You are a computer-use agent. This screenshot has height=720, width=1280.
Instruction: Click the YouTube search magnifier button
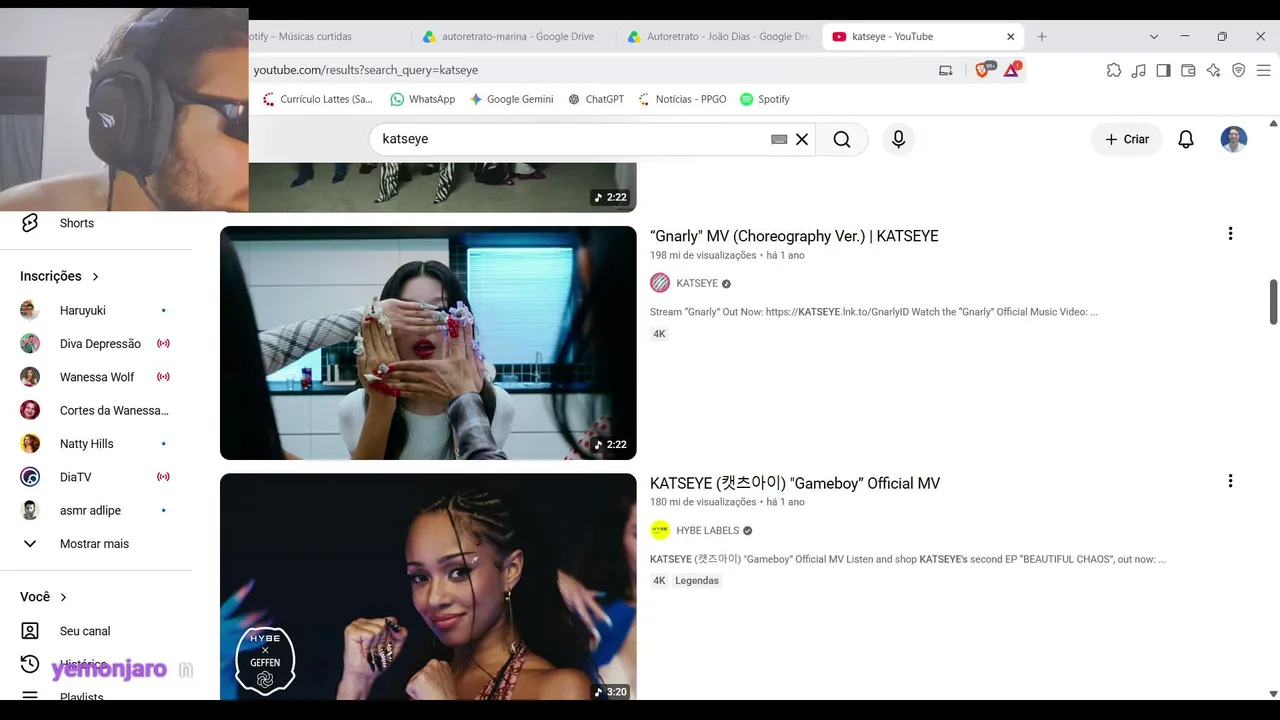842,139
